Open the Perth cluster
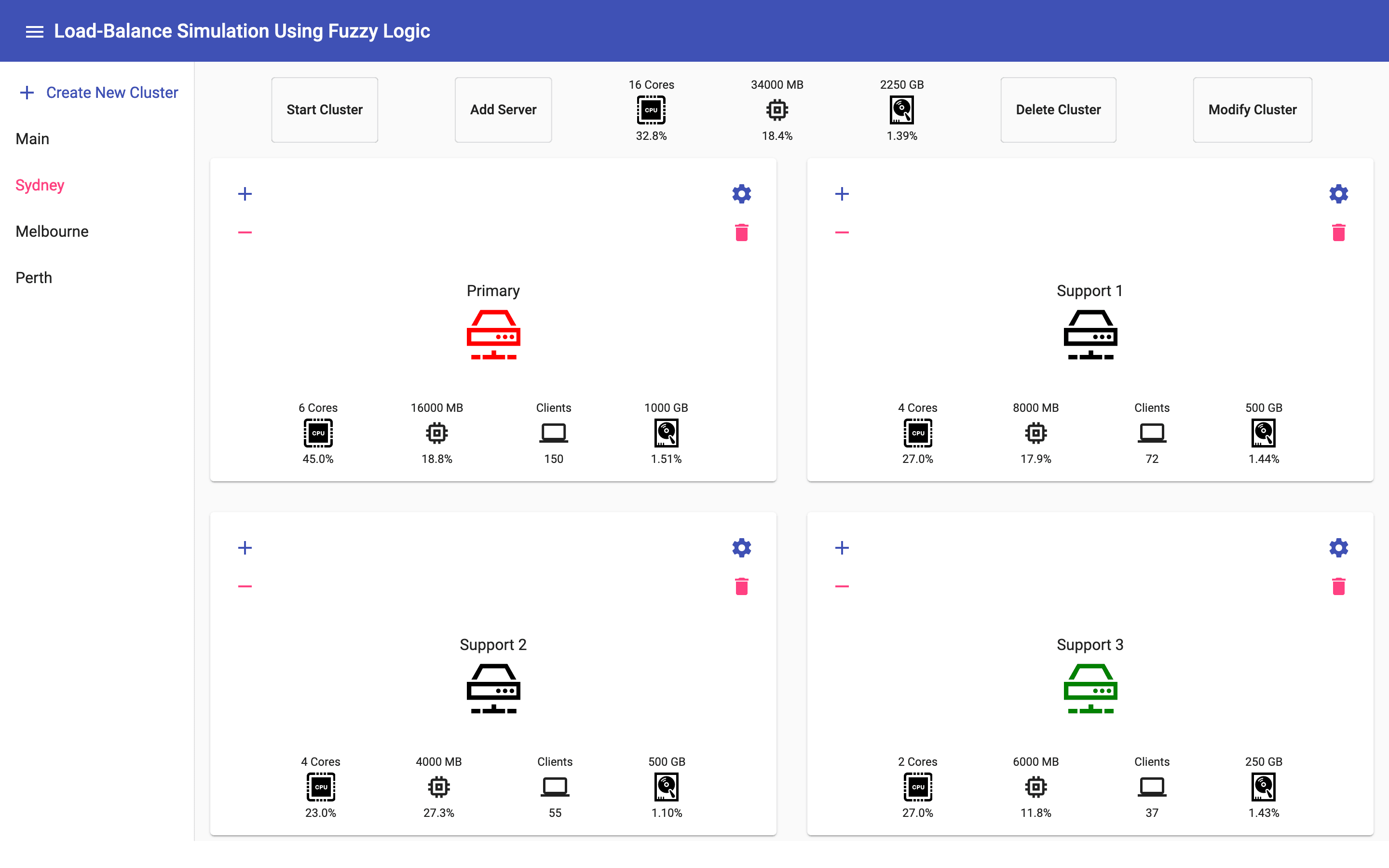The image size is (1389, 868). (34, 278)
